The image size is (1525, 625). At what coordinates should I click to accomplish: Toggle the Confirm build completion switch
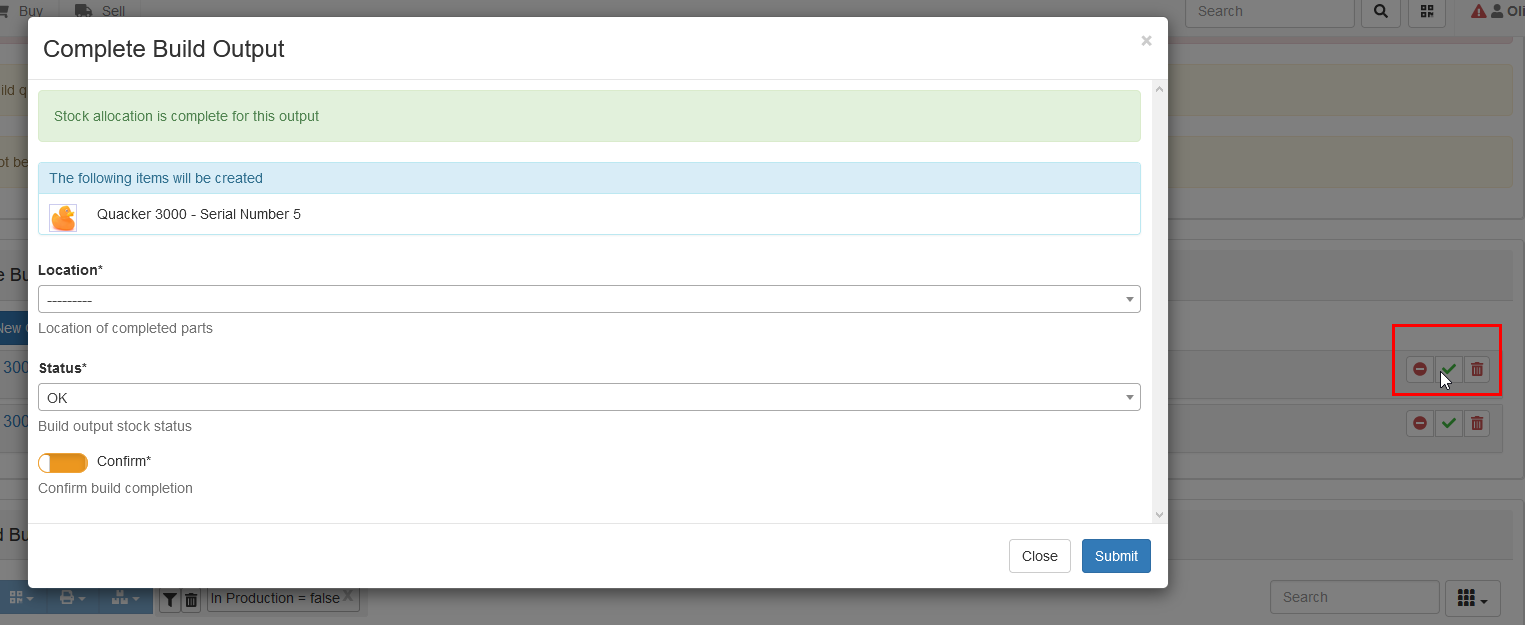[63, 463]
